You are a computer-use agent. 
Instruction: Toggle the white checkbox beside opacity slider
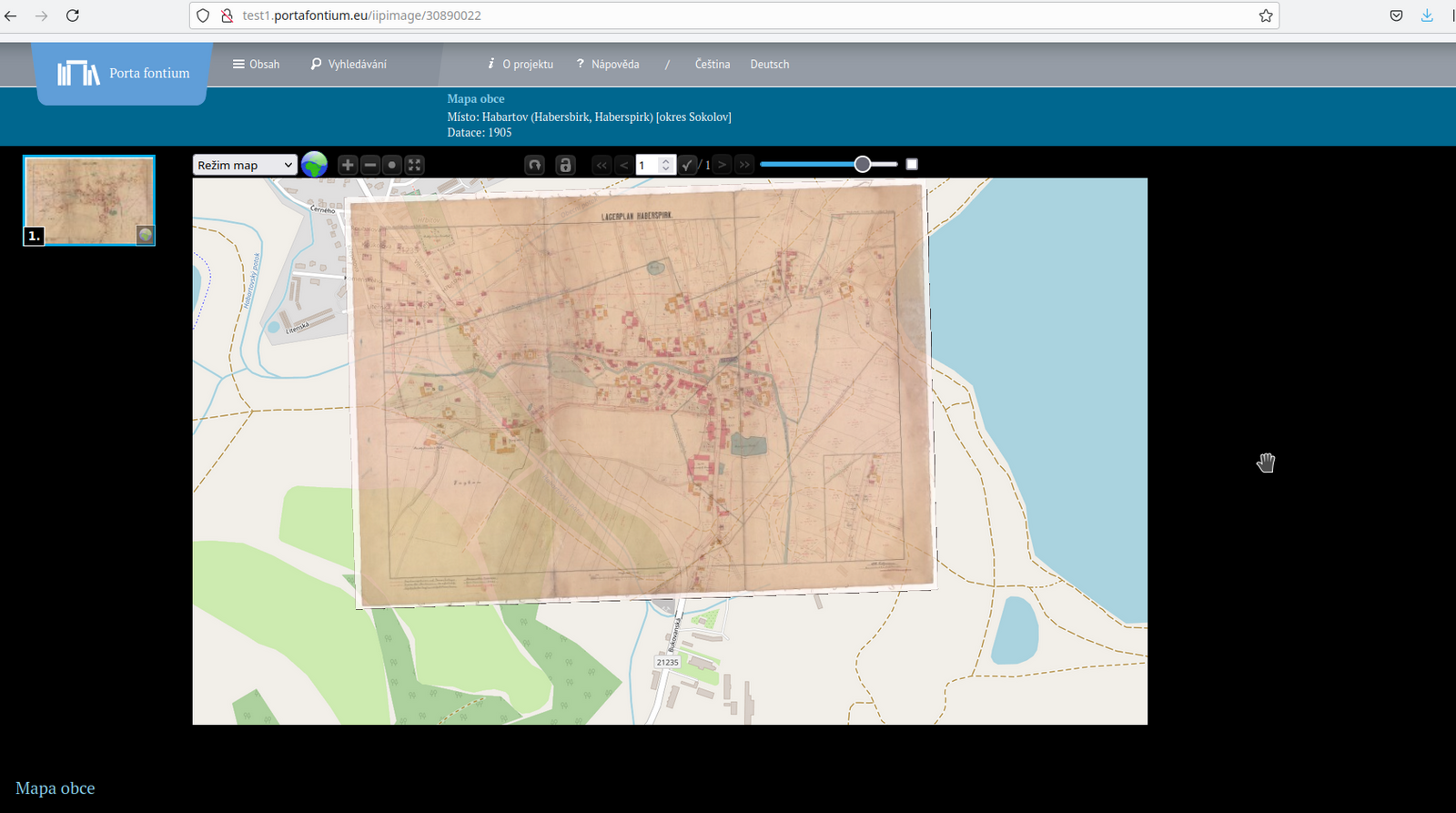(x=912, y=164)
